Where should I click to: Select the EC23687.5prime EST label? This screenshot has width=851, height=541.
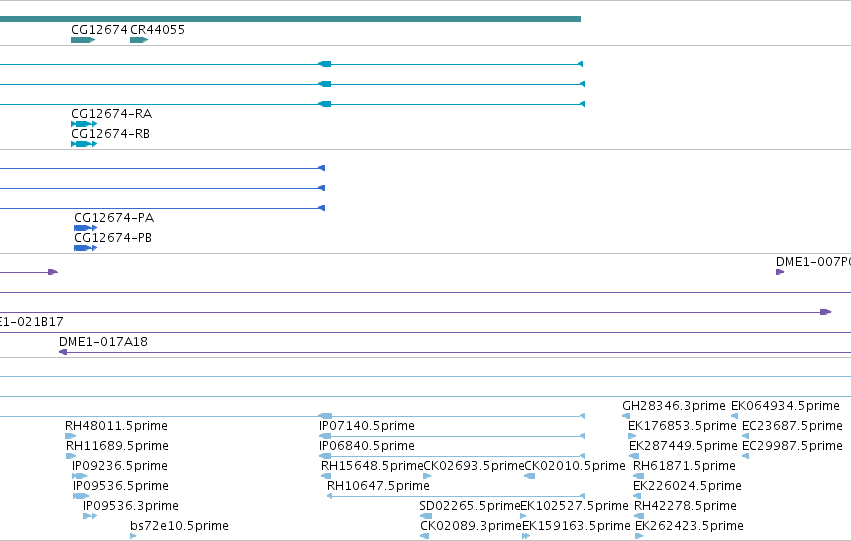tap(792, 425)
